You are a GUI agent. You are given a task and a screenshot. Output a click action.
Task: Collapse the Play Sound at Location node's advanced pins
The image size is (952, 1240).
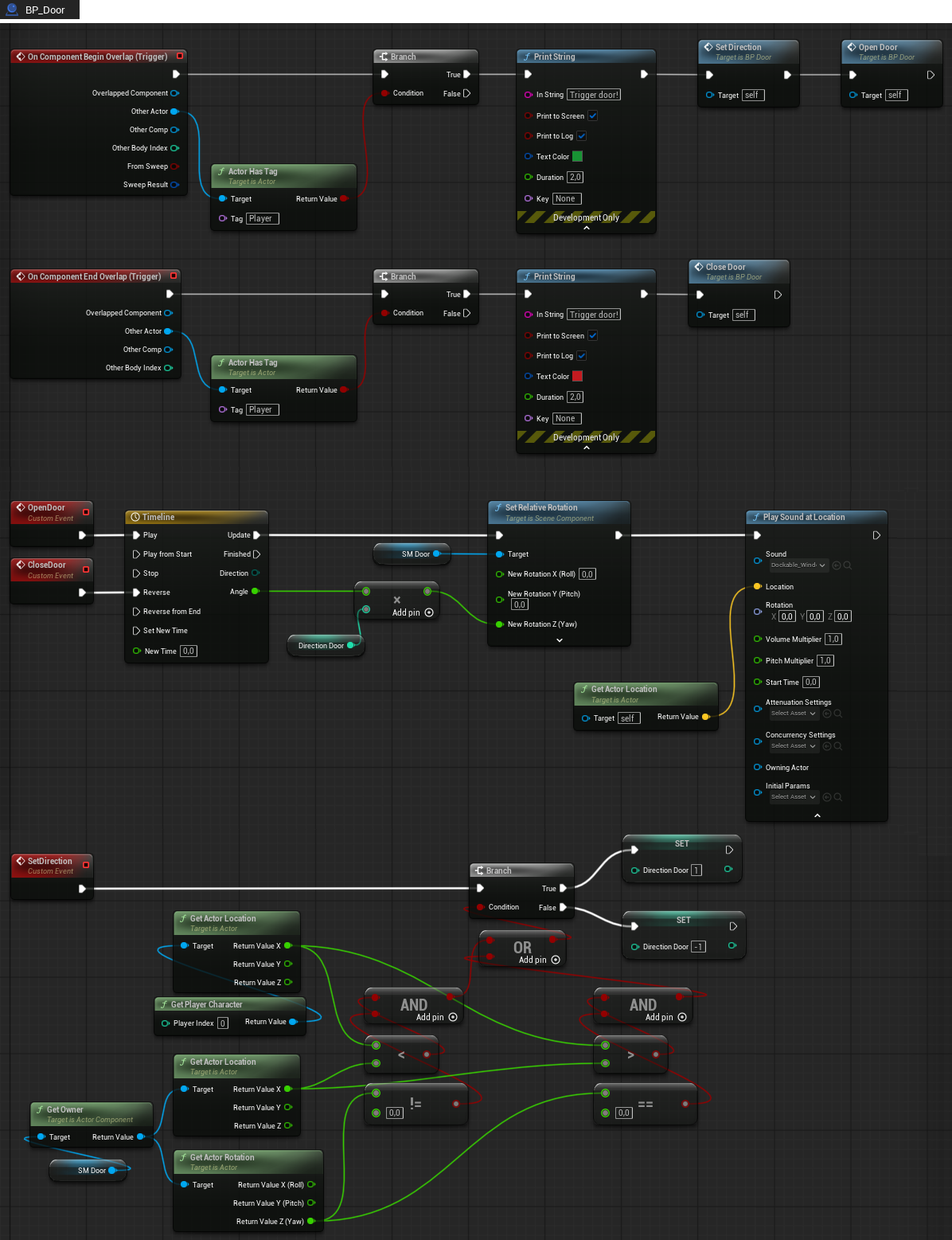[x=817, y=815]
